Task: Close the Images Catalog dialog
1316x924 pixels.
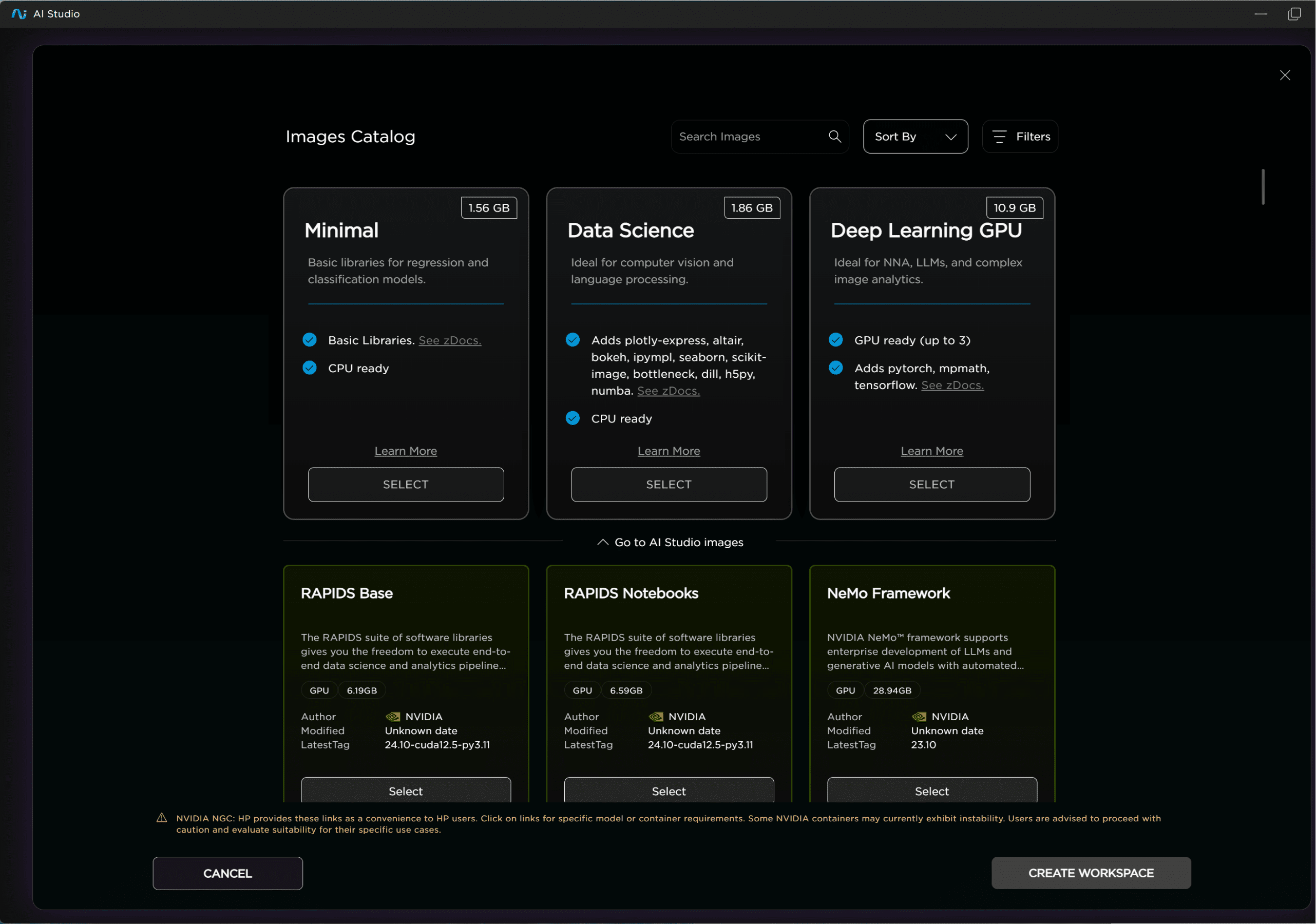Action: click(x=1285, y=75)
